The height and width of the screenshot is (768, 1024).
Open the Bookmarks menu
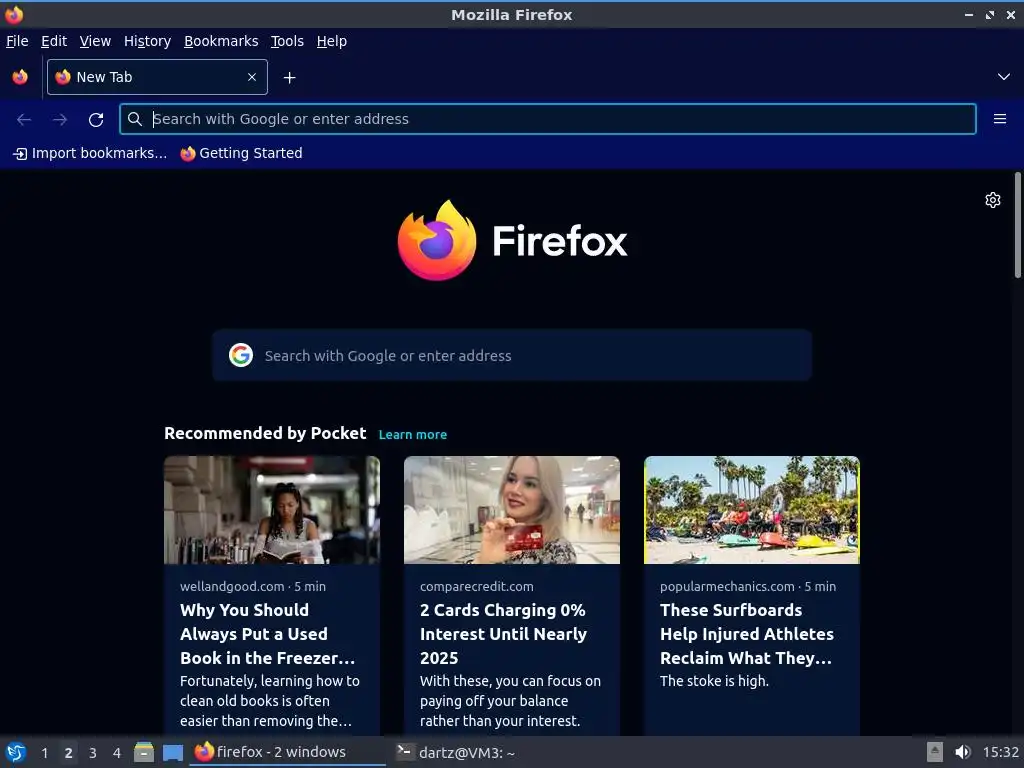click(x=221, y=41)
